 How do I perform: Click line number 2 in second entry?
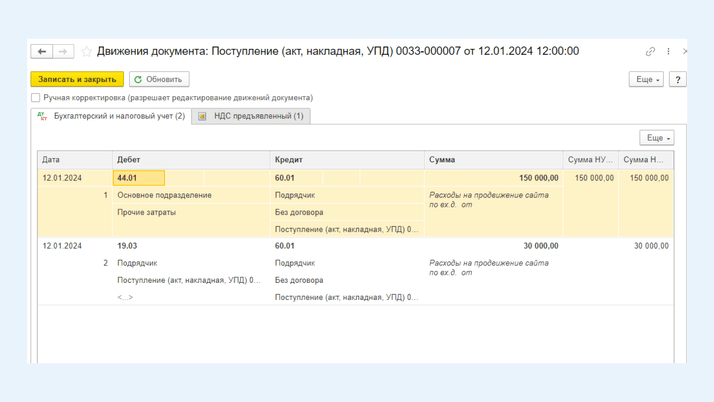click(106, 263)
